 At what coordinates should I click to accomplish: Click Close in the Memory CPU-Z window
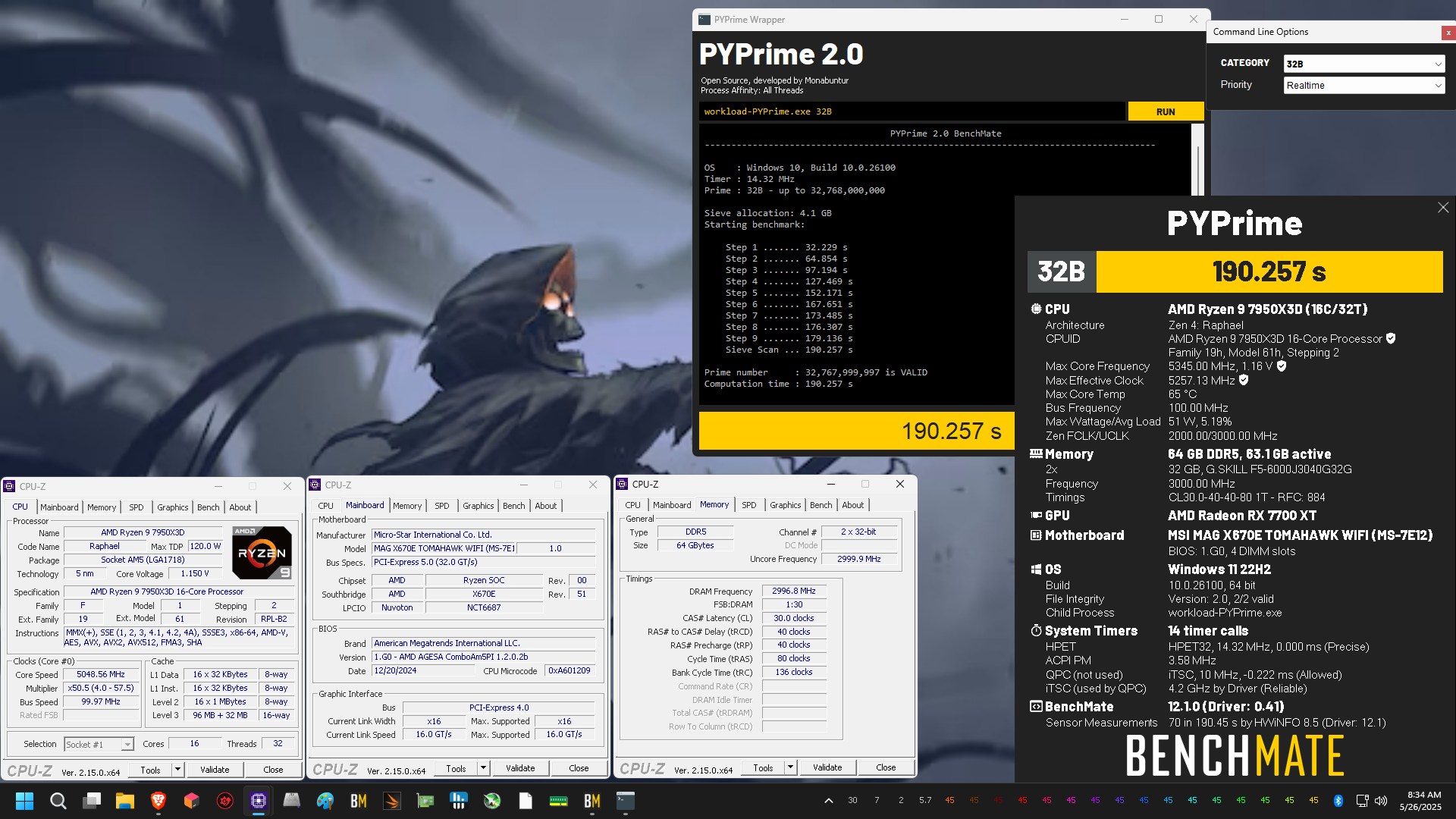pyautogui.click(x=886, y=767)
